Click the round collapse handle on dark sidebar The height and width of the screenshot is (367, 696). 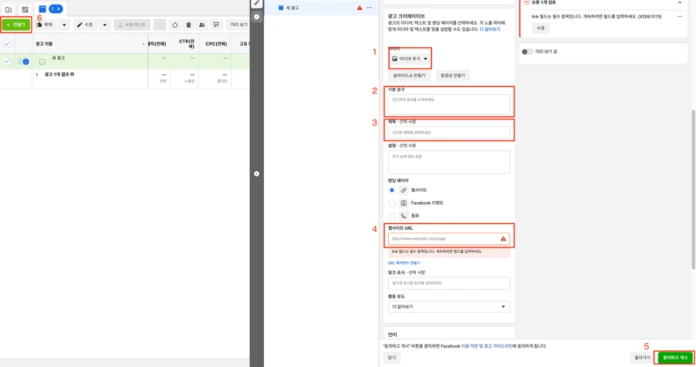(257, 174)
